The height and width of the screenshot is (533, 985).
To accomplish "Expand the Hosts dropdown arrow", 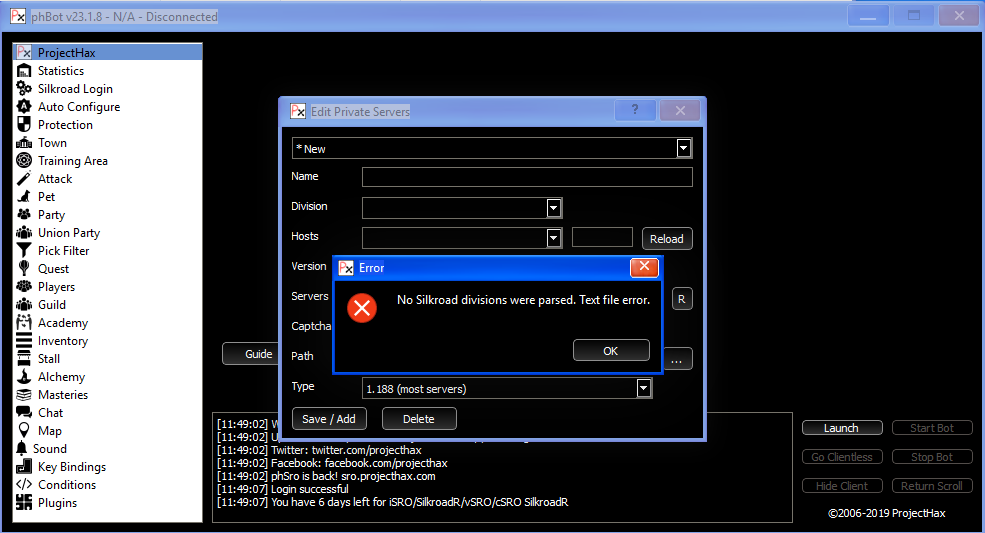I will tap(554, 237).
